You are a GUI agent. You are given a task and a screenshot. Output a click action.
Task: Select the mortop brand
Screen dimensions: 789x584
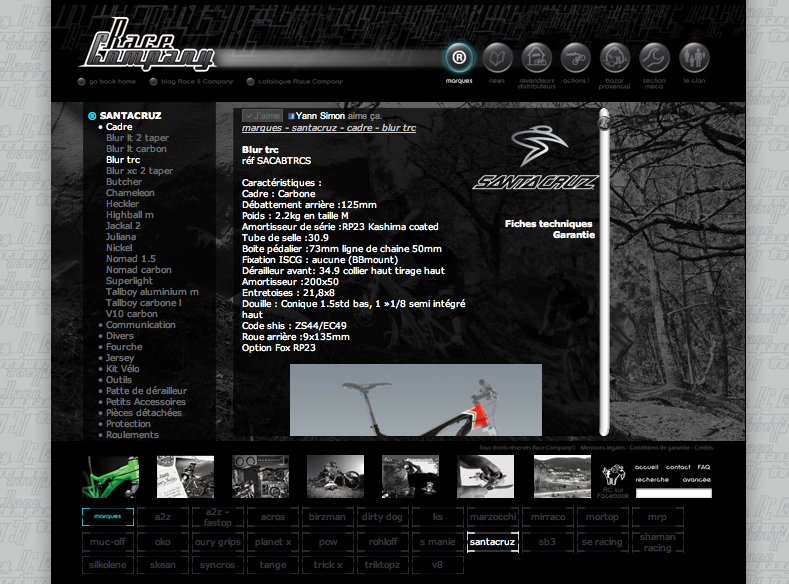pos(602,517)
